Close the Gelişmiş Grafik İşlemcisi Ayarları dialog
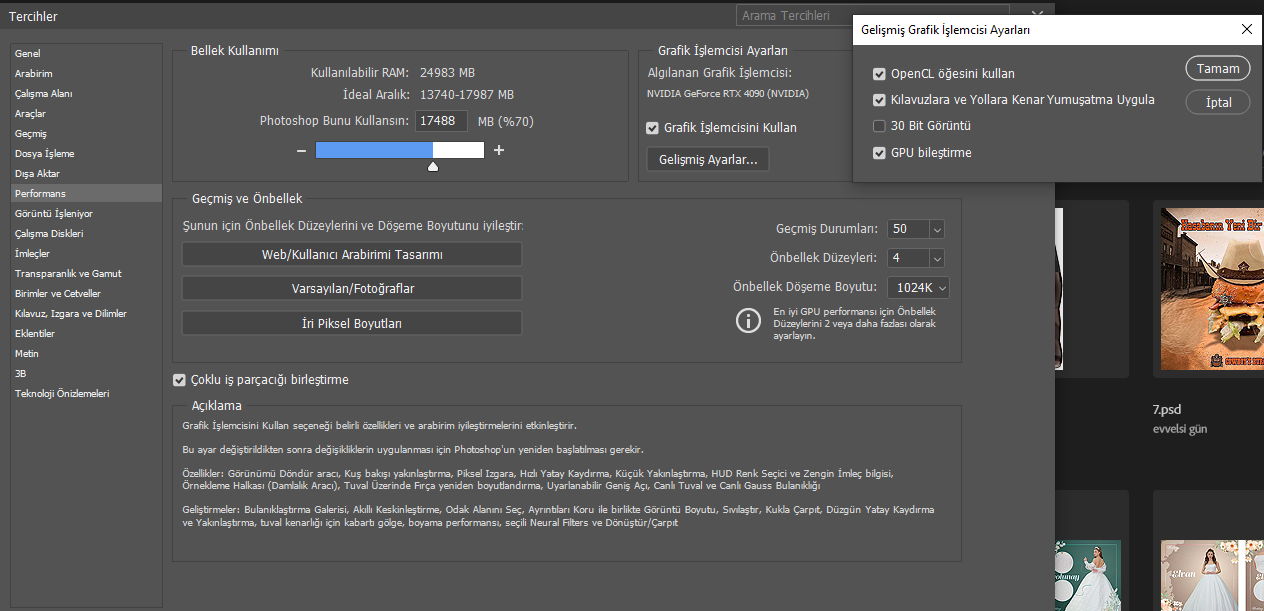Screen dimensions: 1264x611 [x=1246, y=29]
